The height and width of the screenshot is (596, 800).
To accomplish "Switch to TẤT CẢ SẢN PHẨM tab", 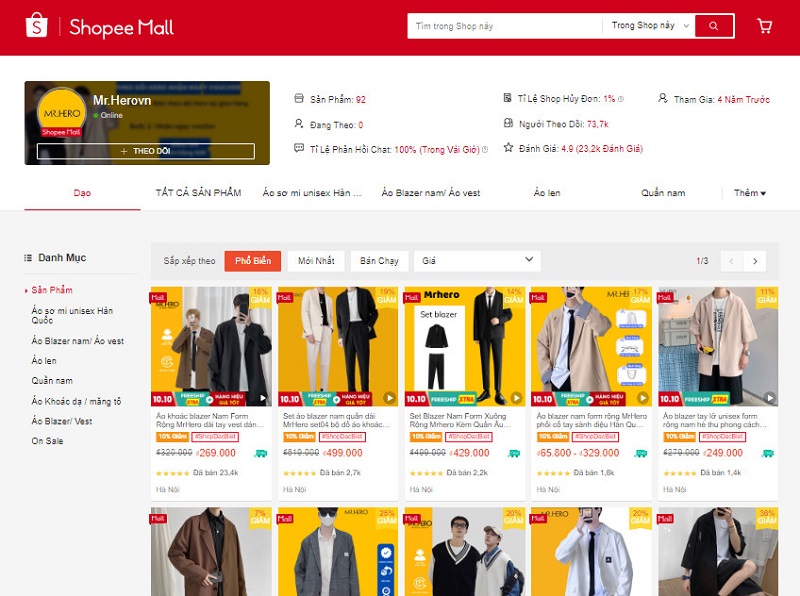I will pyautogui.click(x=198, y=193).
